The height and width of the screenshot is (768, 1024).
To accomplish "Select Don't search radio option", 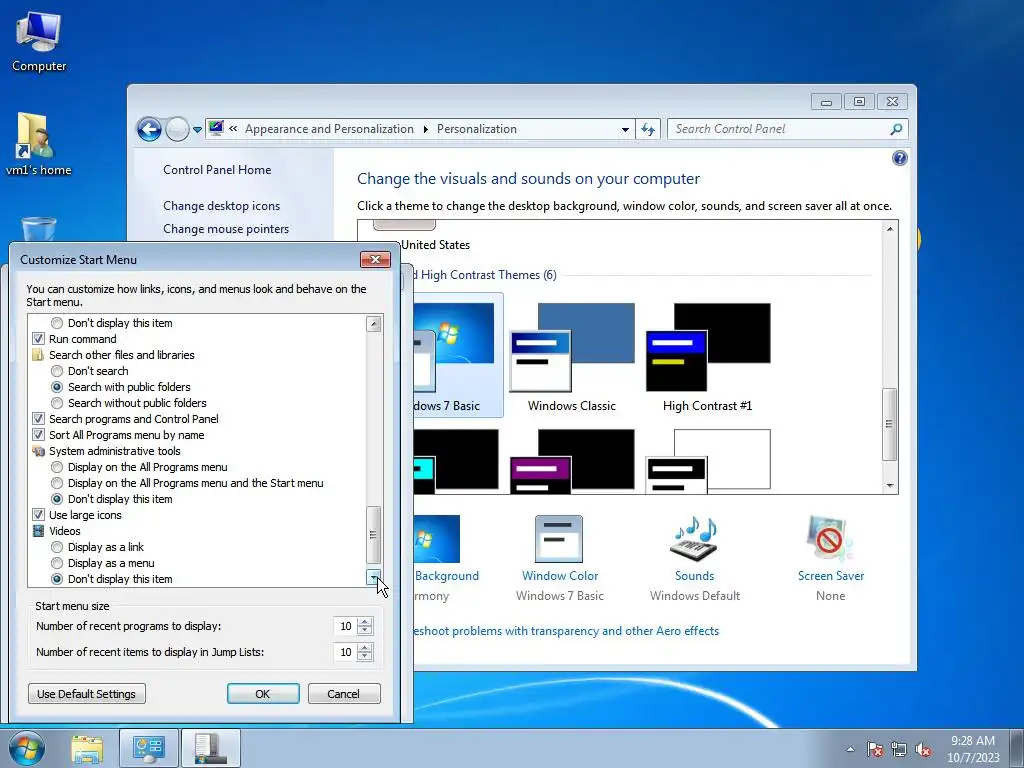I will click(57, 371).
